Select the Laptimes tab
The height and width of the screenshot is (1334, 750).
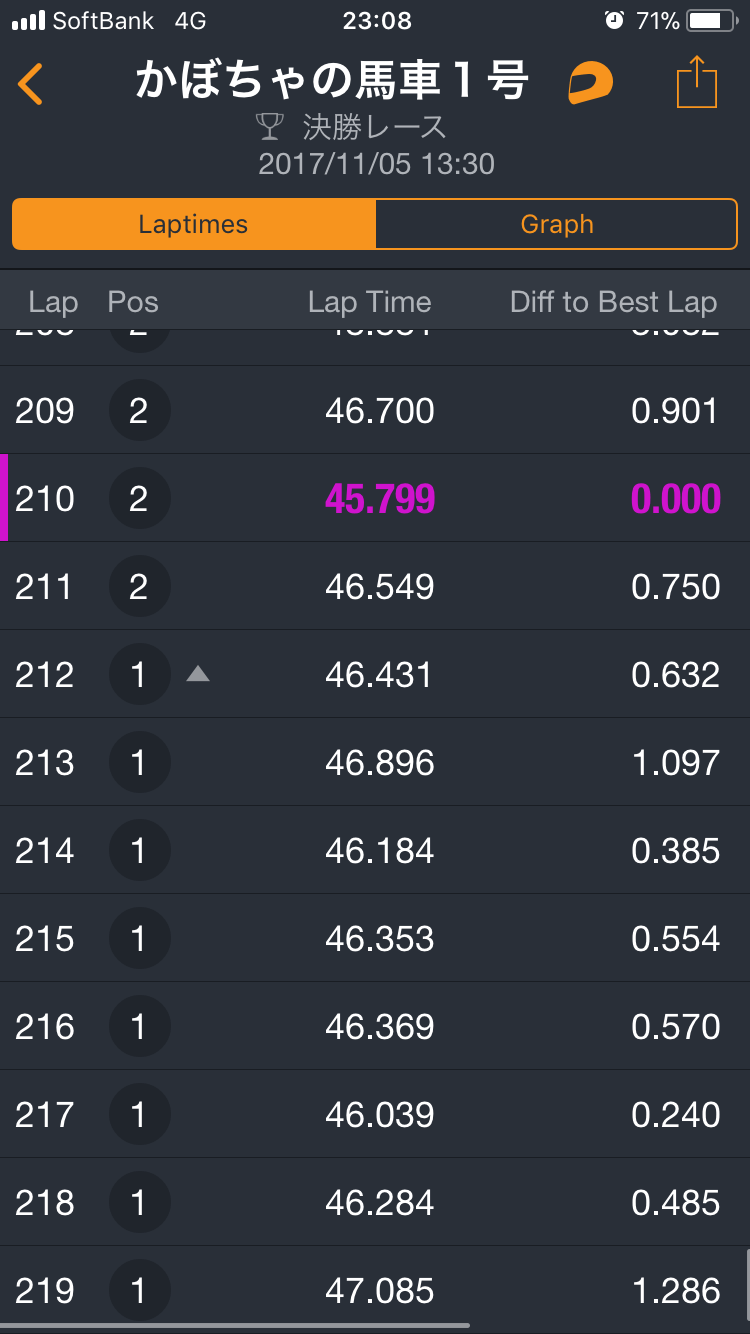pos(194,224)
